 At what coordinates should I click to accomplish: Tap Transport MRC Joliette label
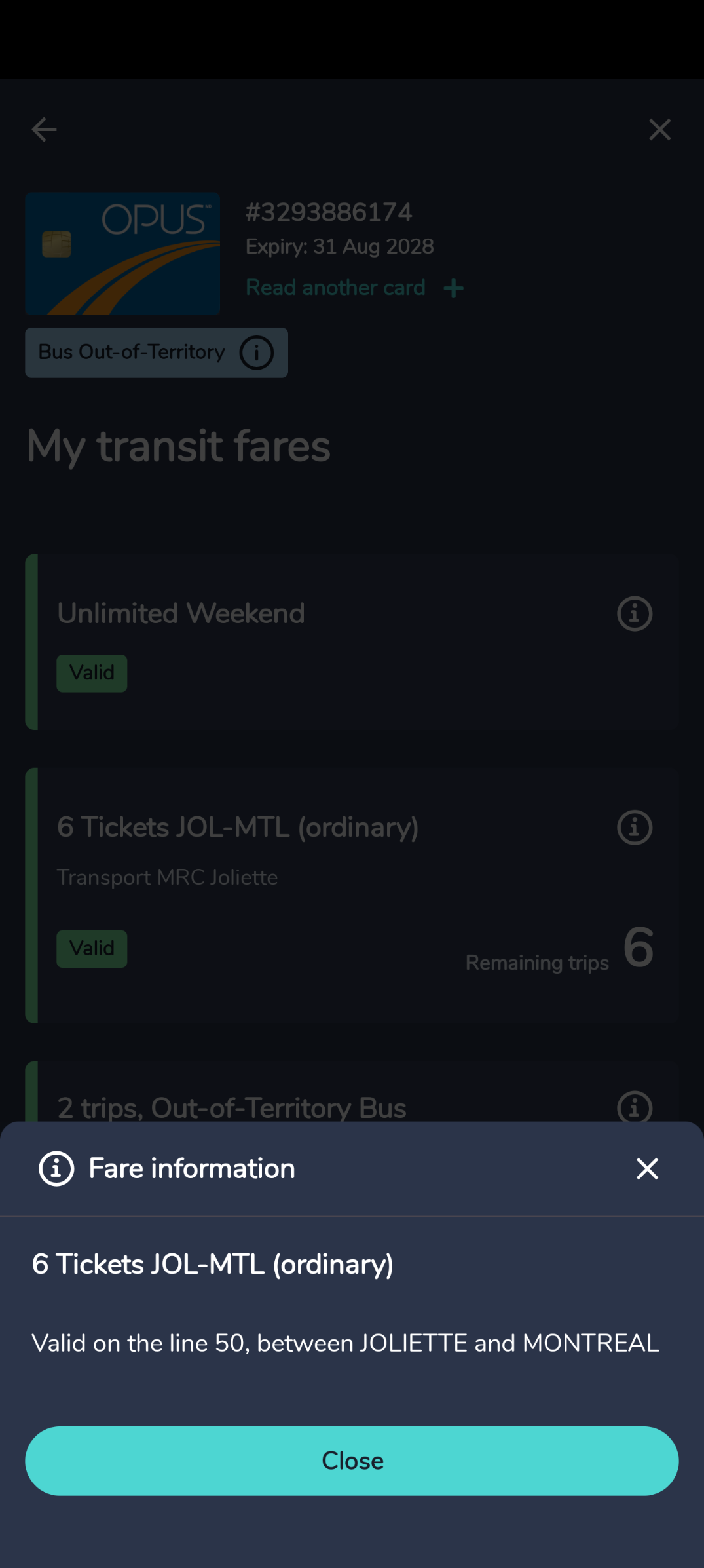click(168, 877)
